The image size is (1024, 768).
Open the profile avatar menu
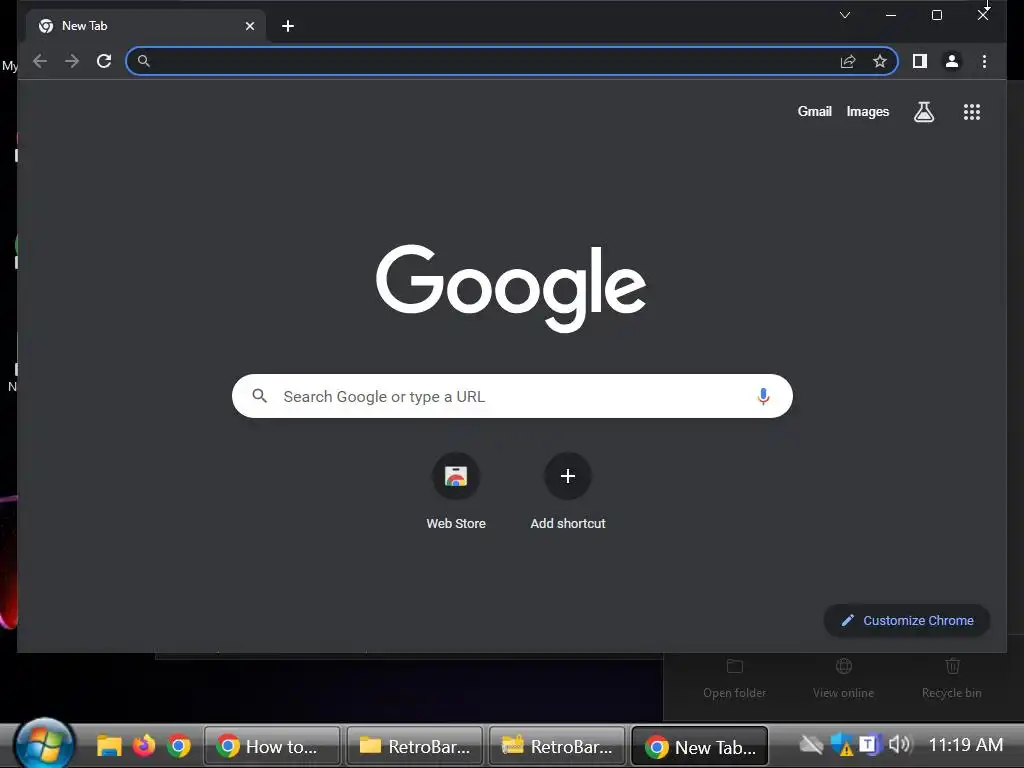(x=952, y=61)
